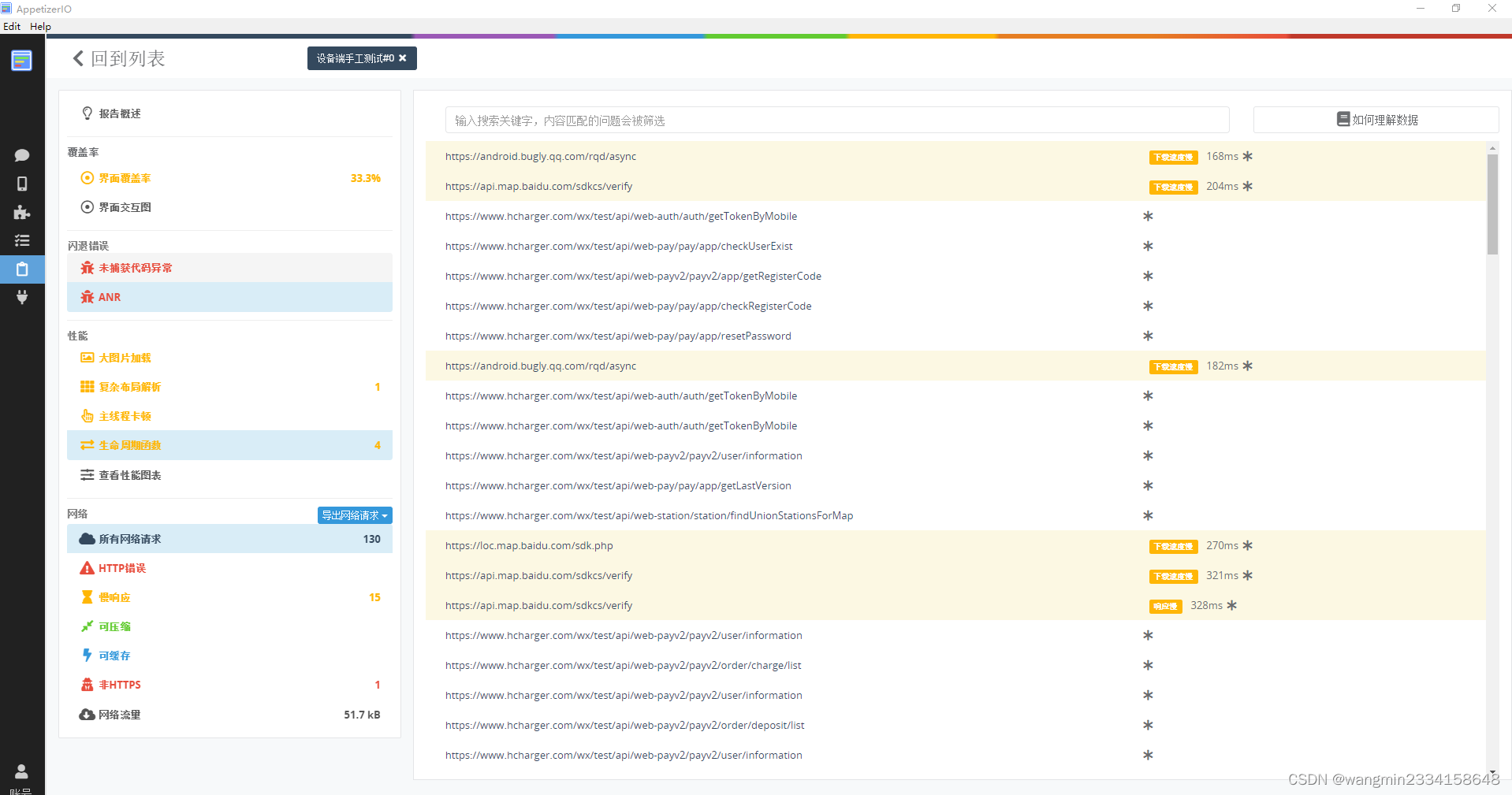Click the chat bubble sidebar icon

click(22, 155)
